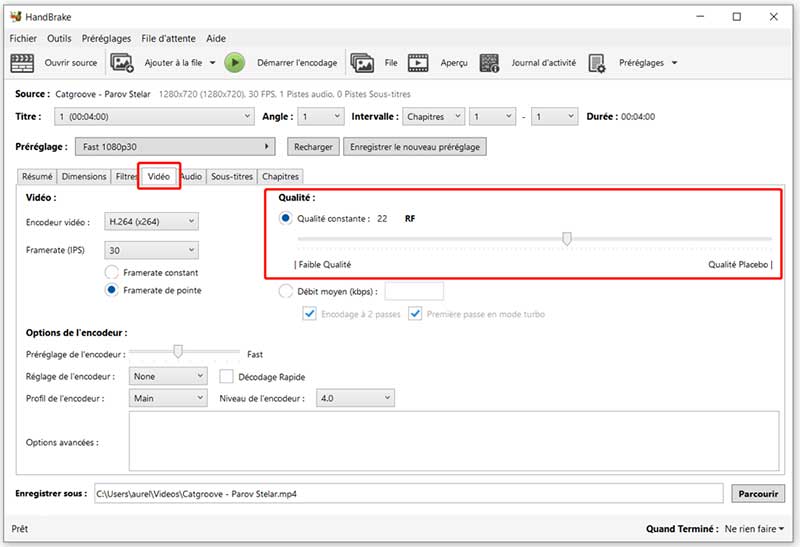
Task: Switch to the Dimensions tab
Action: point(84,176)
